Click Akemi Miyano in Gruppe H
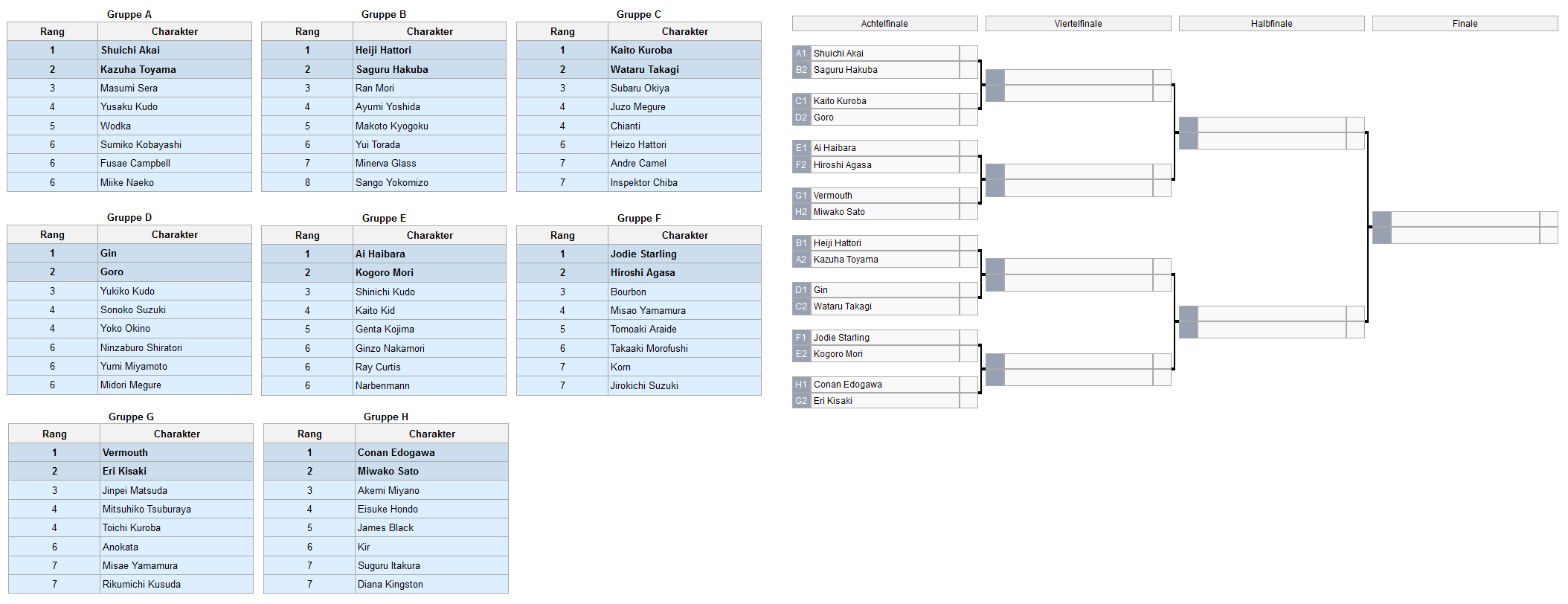The height and width of the screenshot is (604, 1568). coord(388,490)
